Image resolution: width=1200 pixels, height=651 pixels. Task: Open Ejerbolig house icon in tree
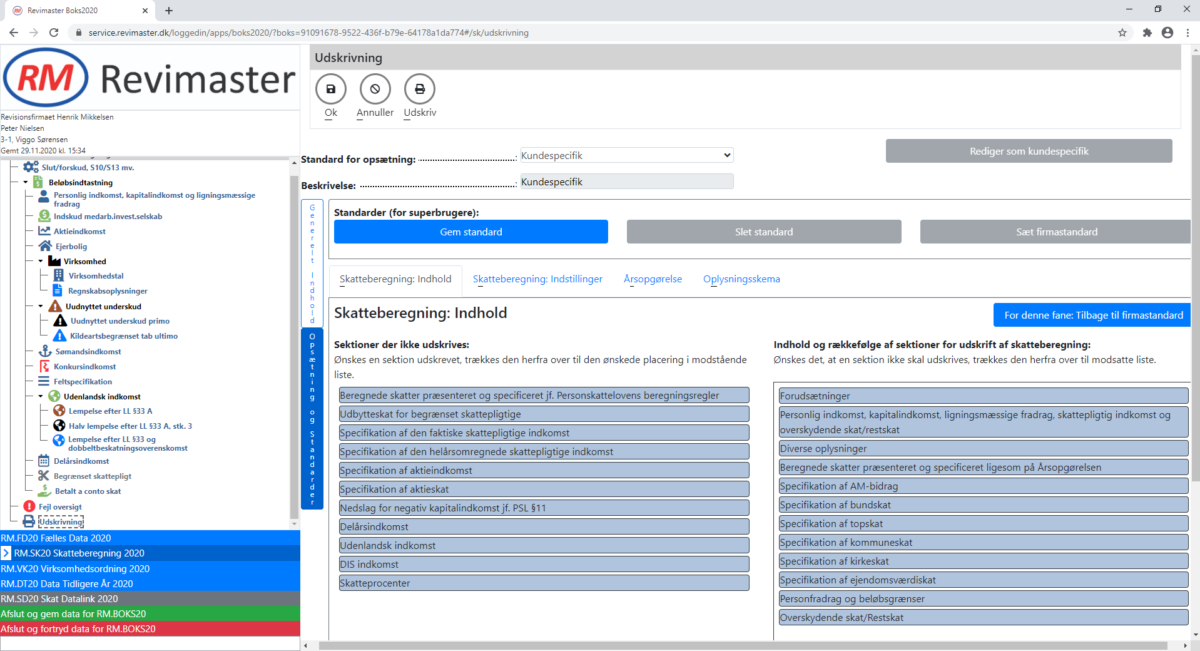coord(44,246)
